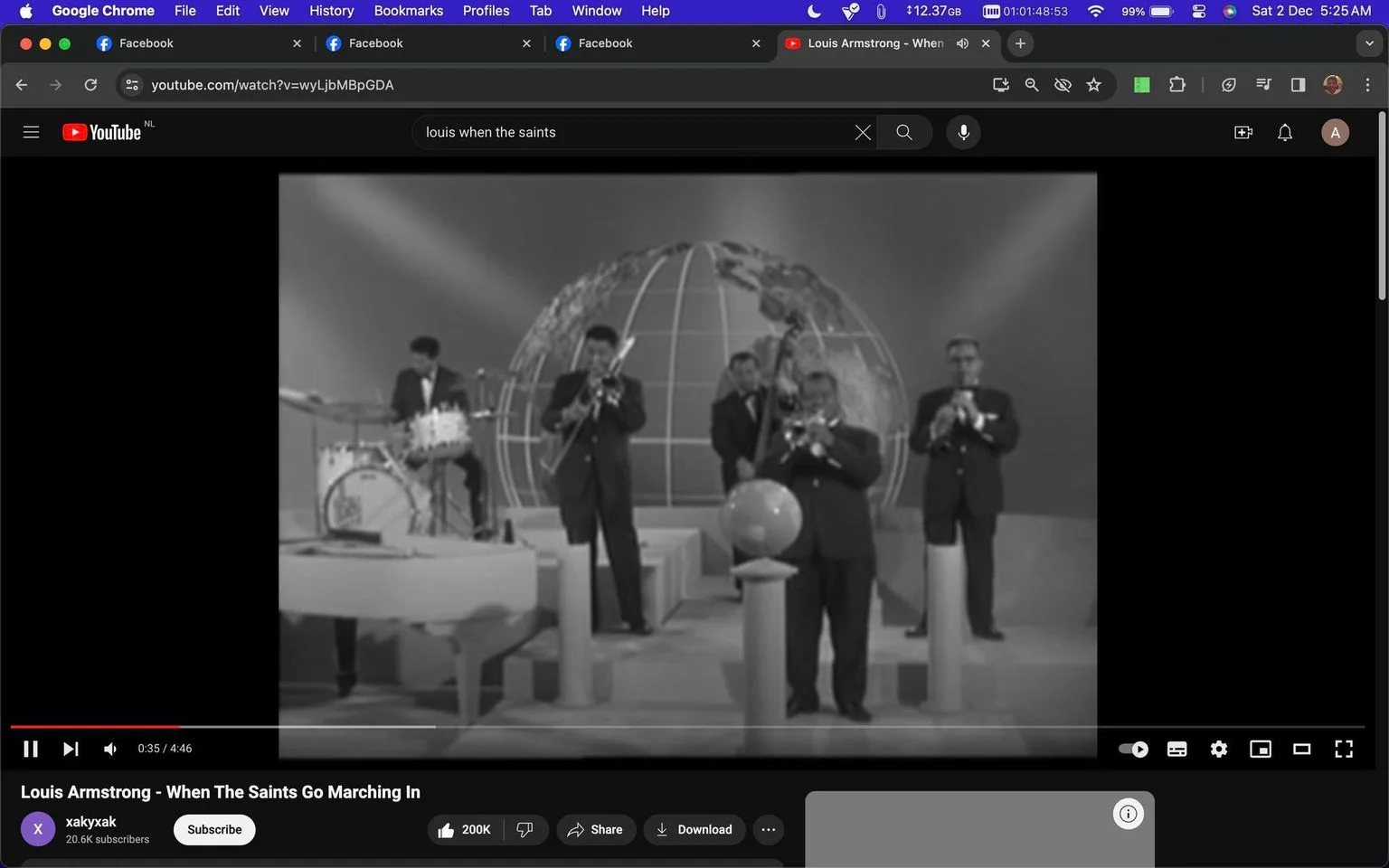Bookmark this page with star
The height and width of the screenshot is (868, 1389).
(x=1094, y=85)
